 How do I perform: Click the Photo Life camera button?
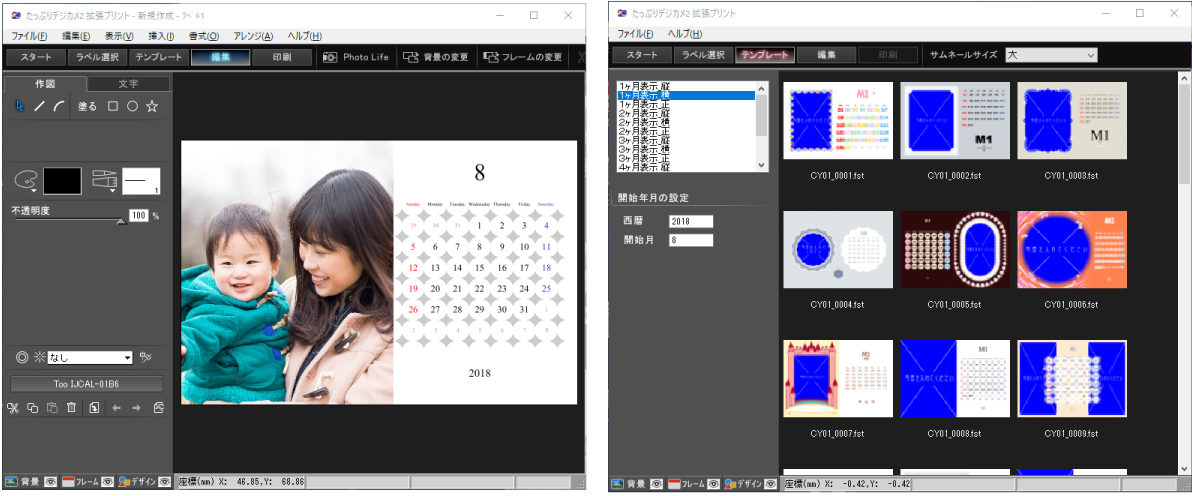click(355, 57)
